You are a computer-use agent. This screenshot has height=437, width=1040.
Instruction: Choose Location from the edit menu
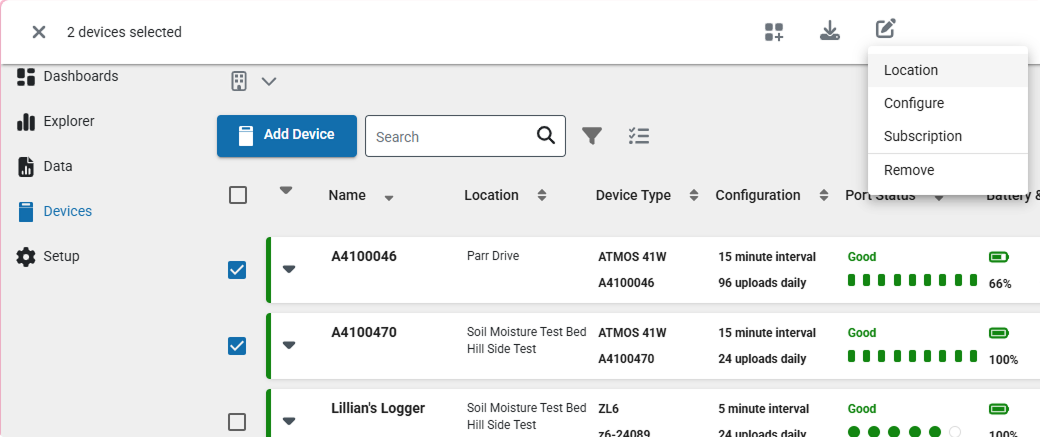947,70
